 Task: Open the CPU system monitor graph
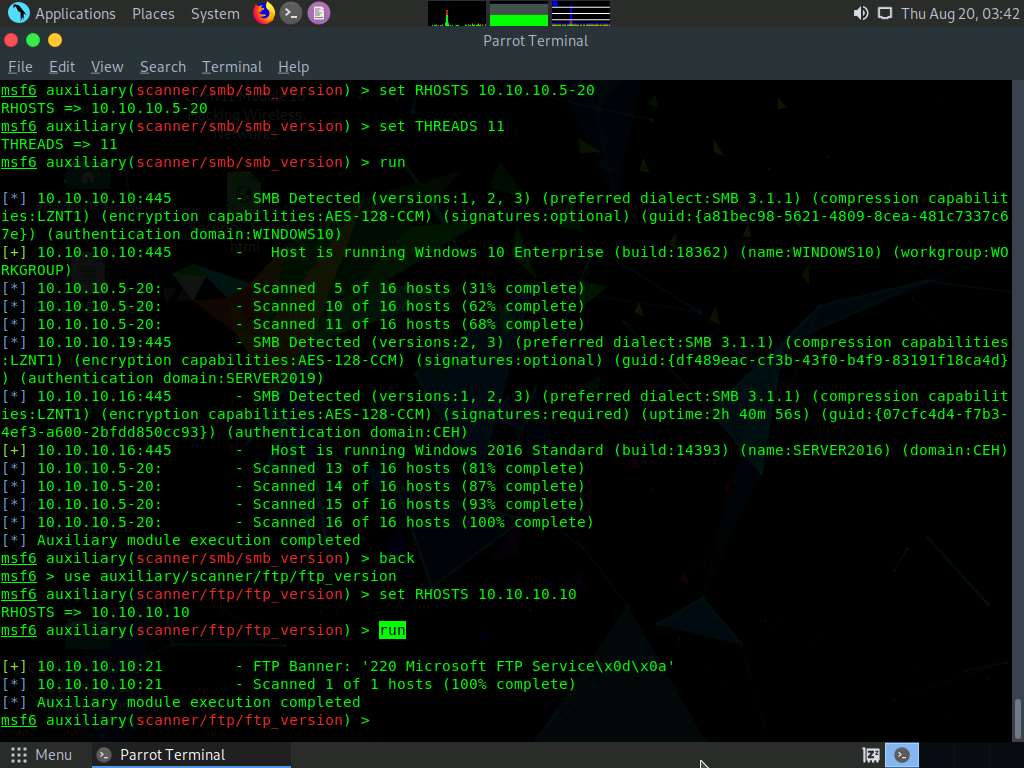pos(456,13)
